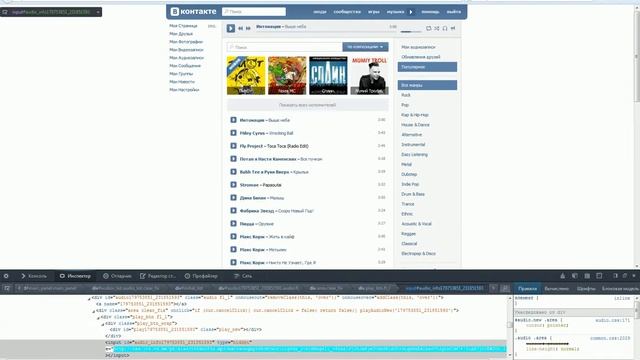Open Мои Фотографии in the left menu
640x360 pixels.
[186, 42]
